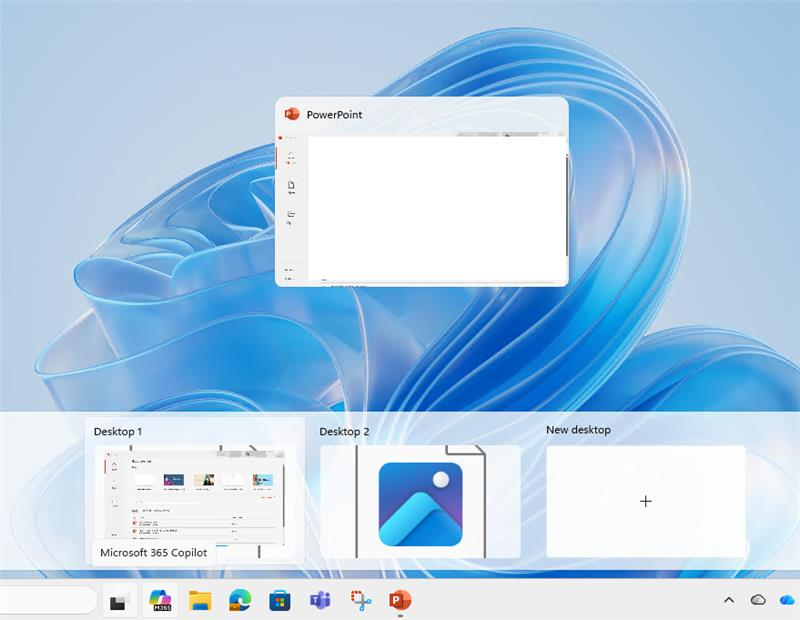Click the Home icon in PowerPoint preview sidebar
The image size is (800, 620).
point(291,158)
